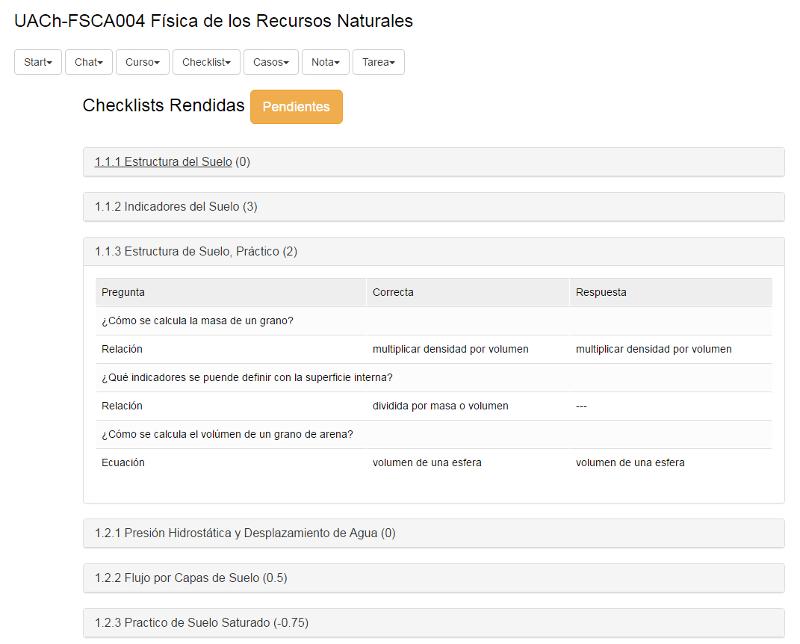This screenshot has width=800, height=644.
Task: Open the Checklist menu
Action: point(206,62)
